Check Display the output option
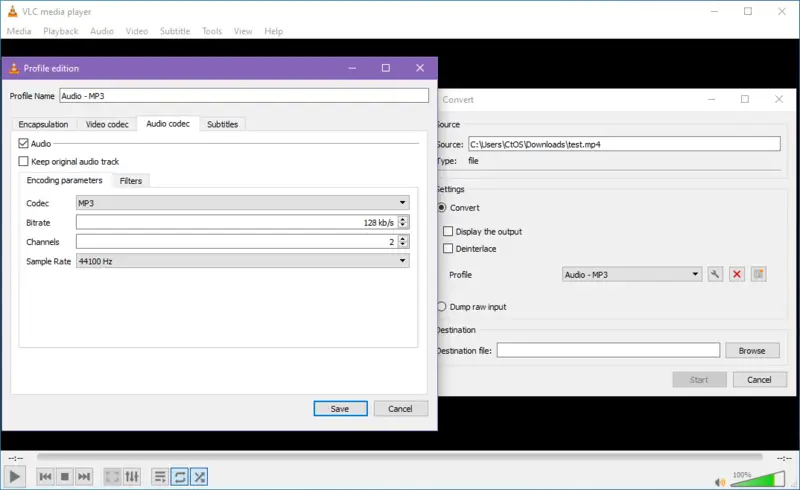Viewport: 800px width, 490px height. point(448,231)
